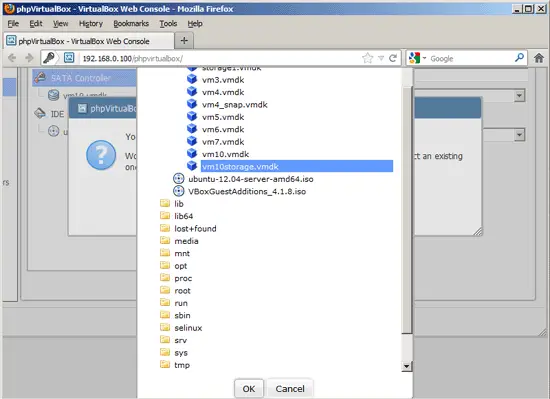The width and height of the screenshot is (550, 399).
Task: Open the lower combo box behind the dialog
Action: coord(519,135)
